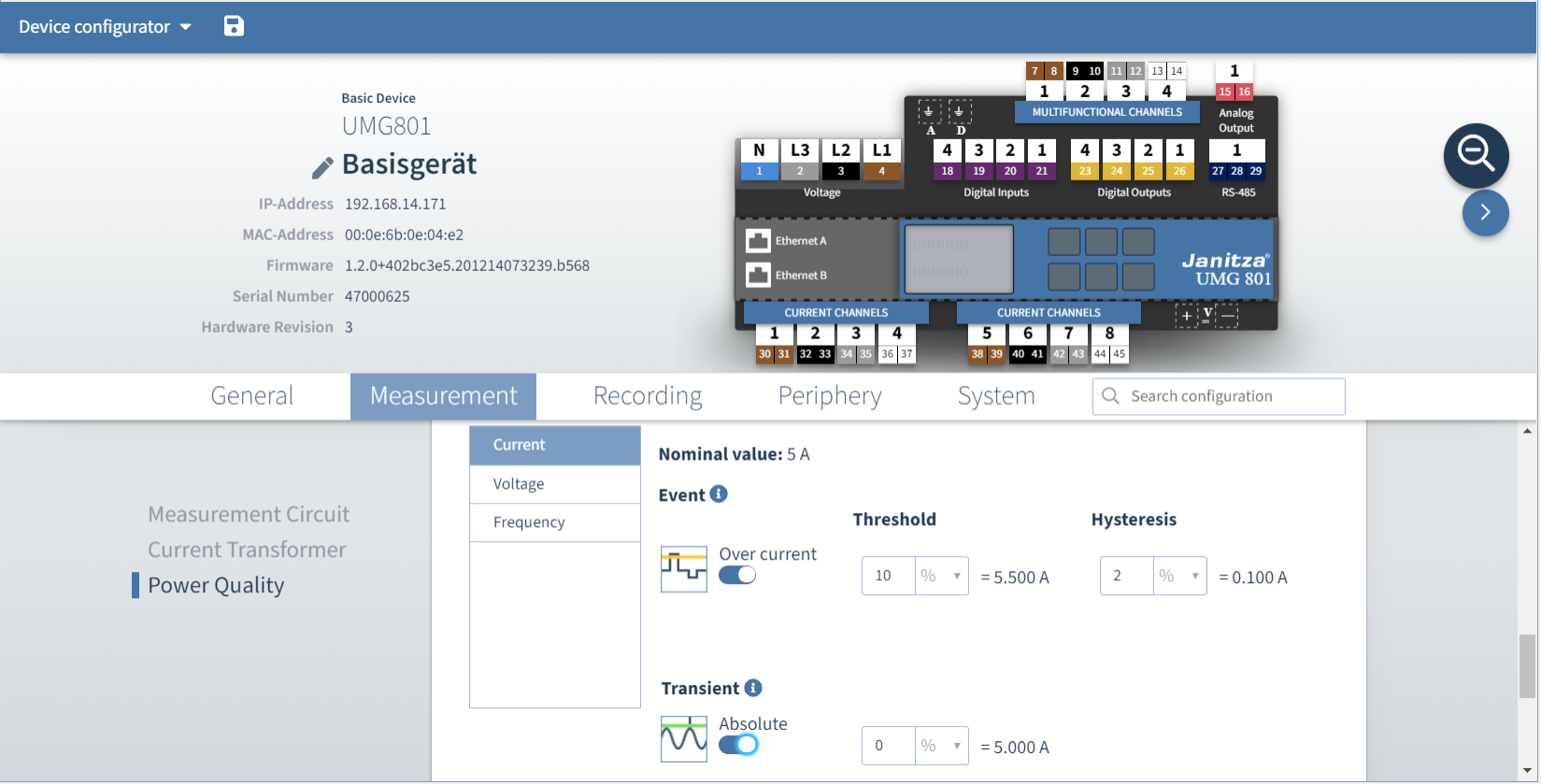1541x784 pixels.
Task: Click the pencil icon to rename Basisgerät
Action: (322, 167)
